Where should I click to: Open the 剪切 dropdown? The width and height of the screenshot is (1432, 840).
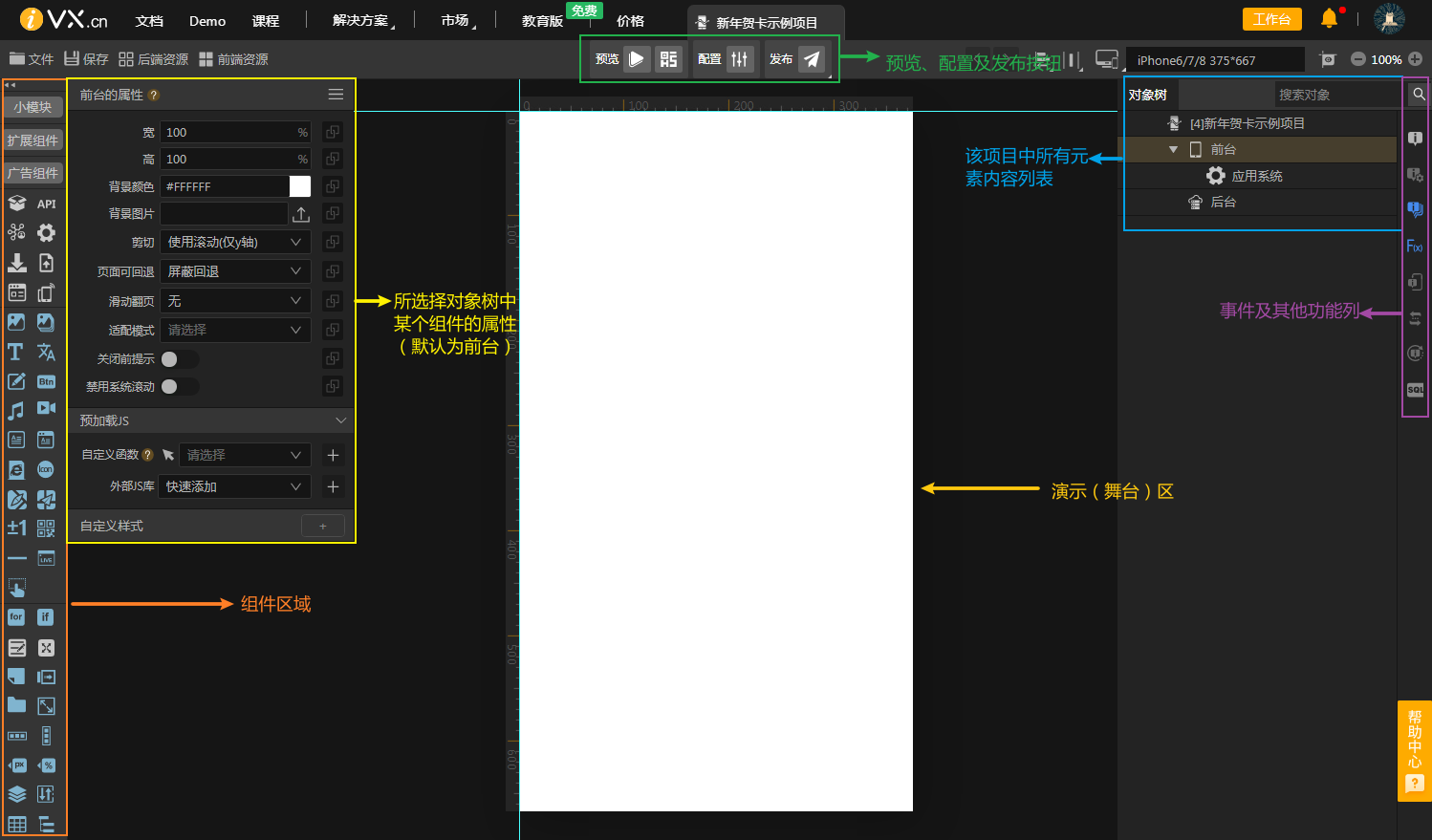(235, 243)
